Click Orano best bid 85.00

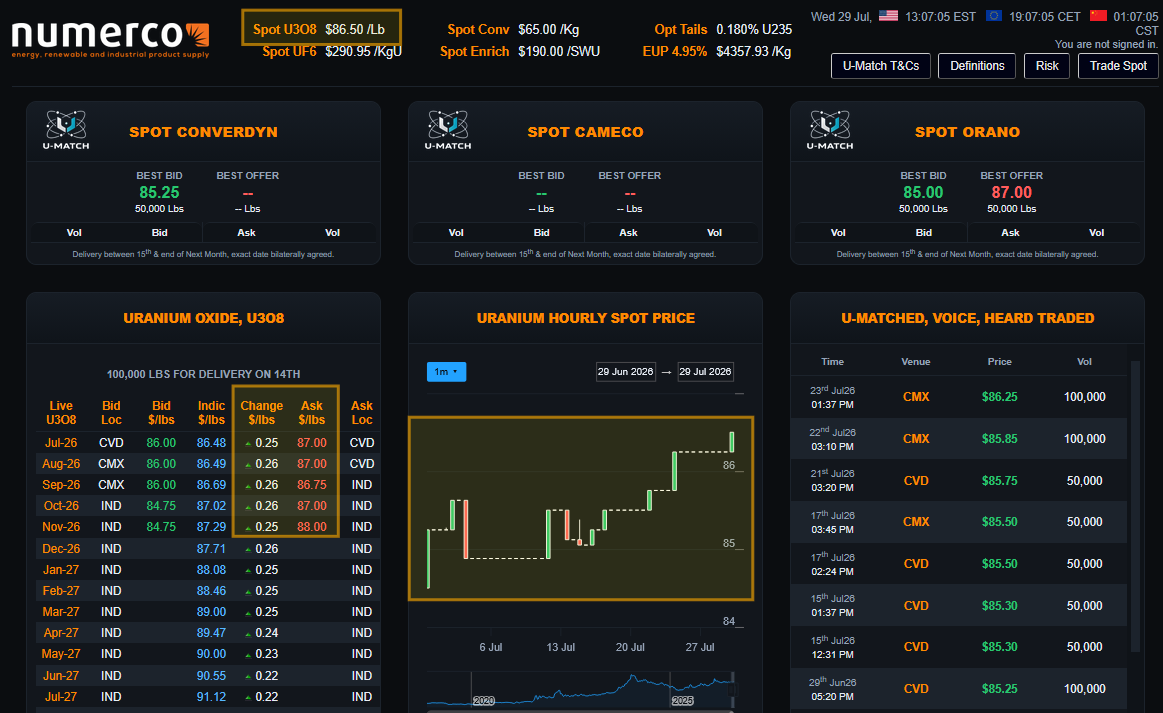[923, 192]
